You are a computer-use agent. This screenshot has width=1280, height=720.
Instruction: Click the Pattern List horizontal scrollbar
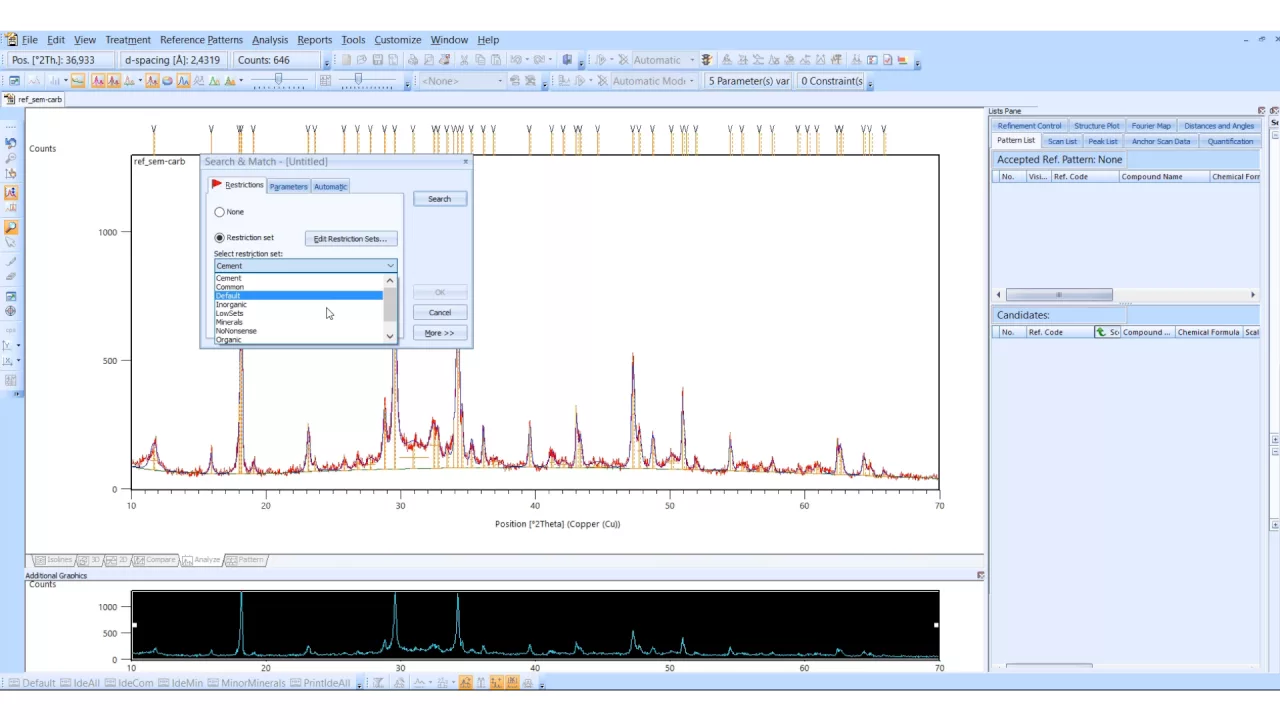click(1059, 295)
